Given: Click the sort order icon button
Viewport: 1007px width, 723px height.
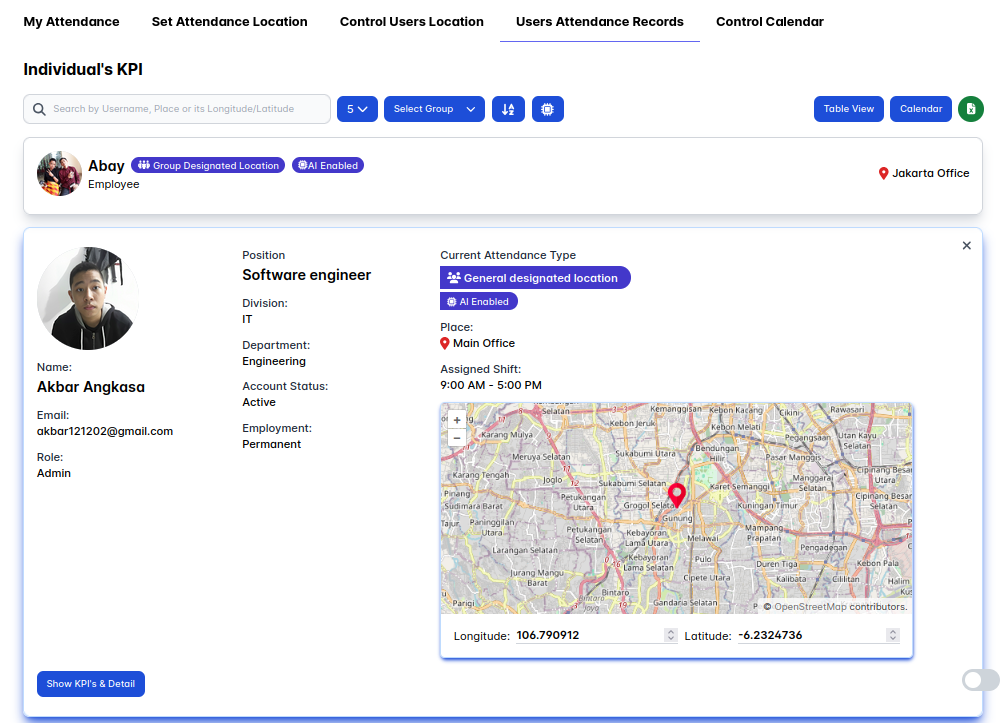Looking at the screenshot, I should [x=508, y=109].
